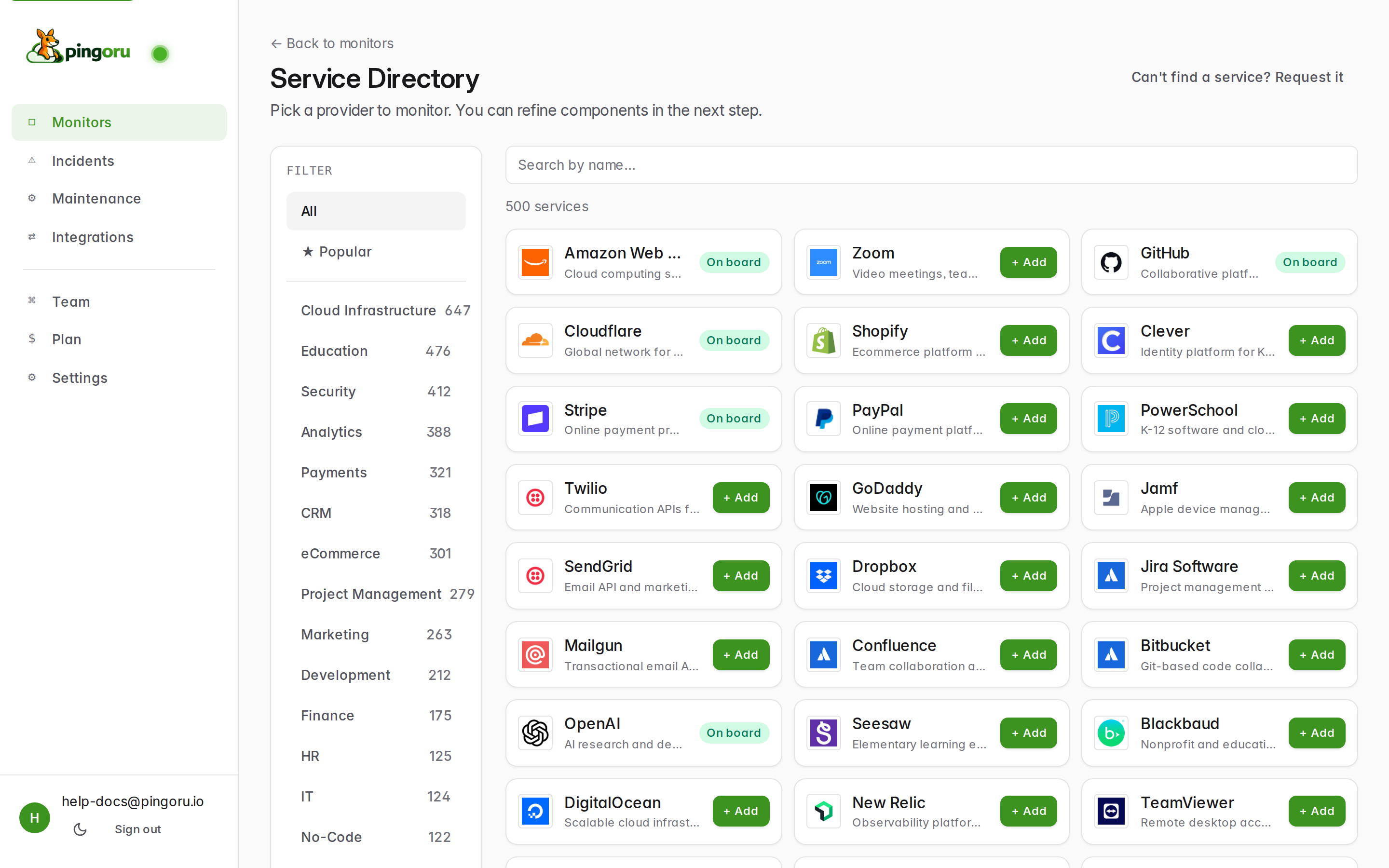Click the Twilio logo icon
Image resolution: width=1389 pixels, height=868 pixels.
point(534,497)
